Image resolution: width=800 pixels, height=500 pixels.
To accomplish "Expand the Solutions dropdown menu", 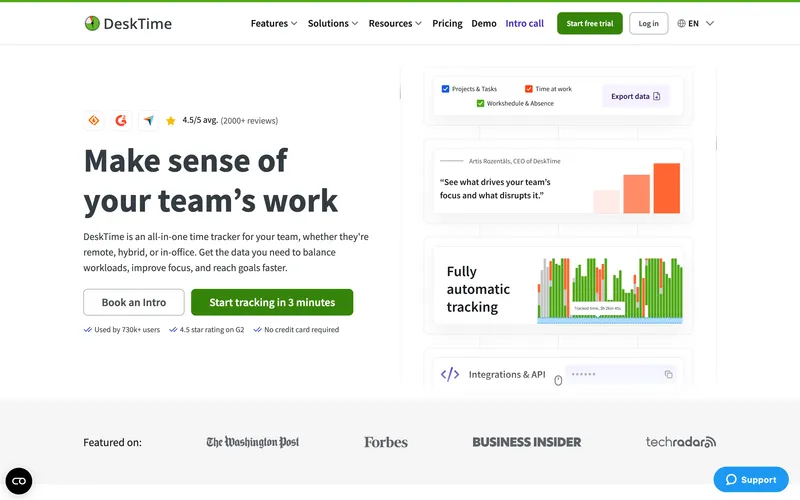I will 333,23.
